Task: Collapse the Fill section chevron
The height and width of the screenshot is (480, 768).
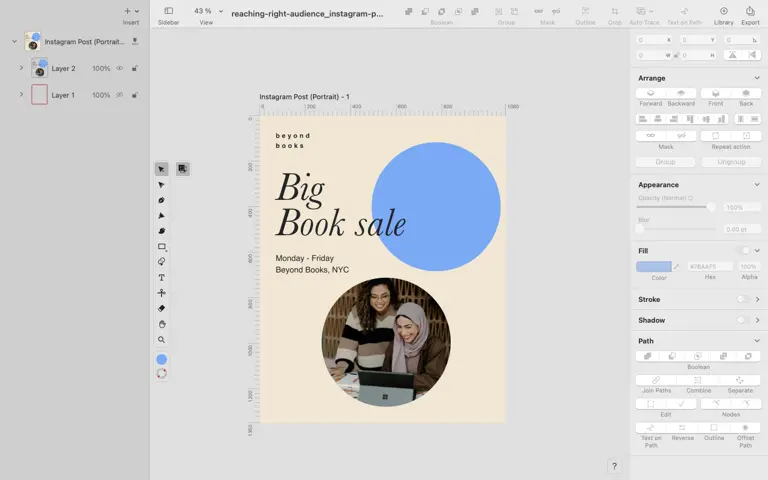Action: (x=757, y=250)
